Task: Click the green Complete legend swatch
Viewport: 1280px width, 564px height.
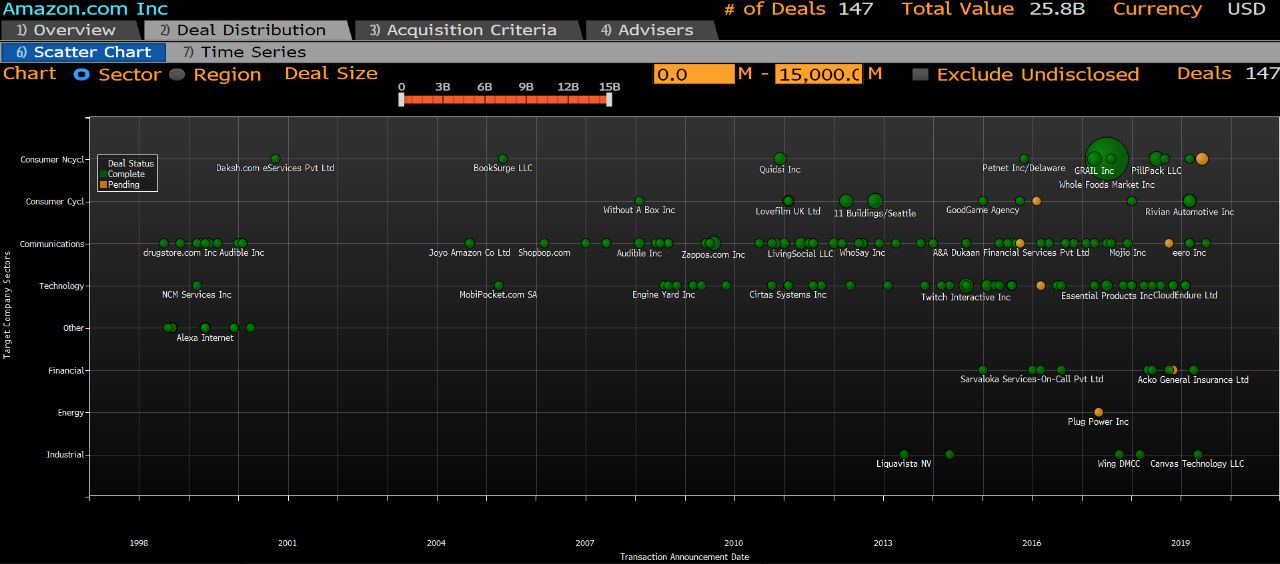Action: [x=102, y=174]
